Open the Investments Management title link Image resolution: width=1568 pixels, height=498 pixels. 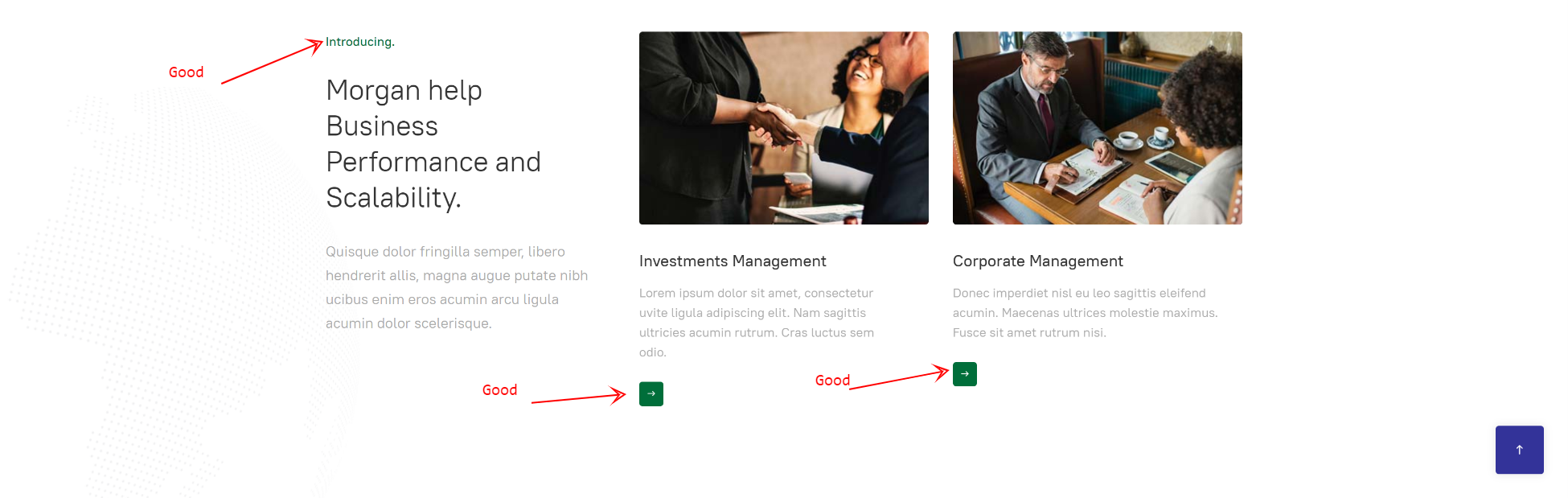click(x=733, y=261)
